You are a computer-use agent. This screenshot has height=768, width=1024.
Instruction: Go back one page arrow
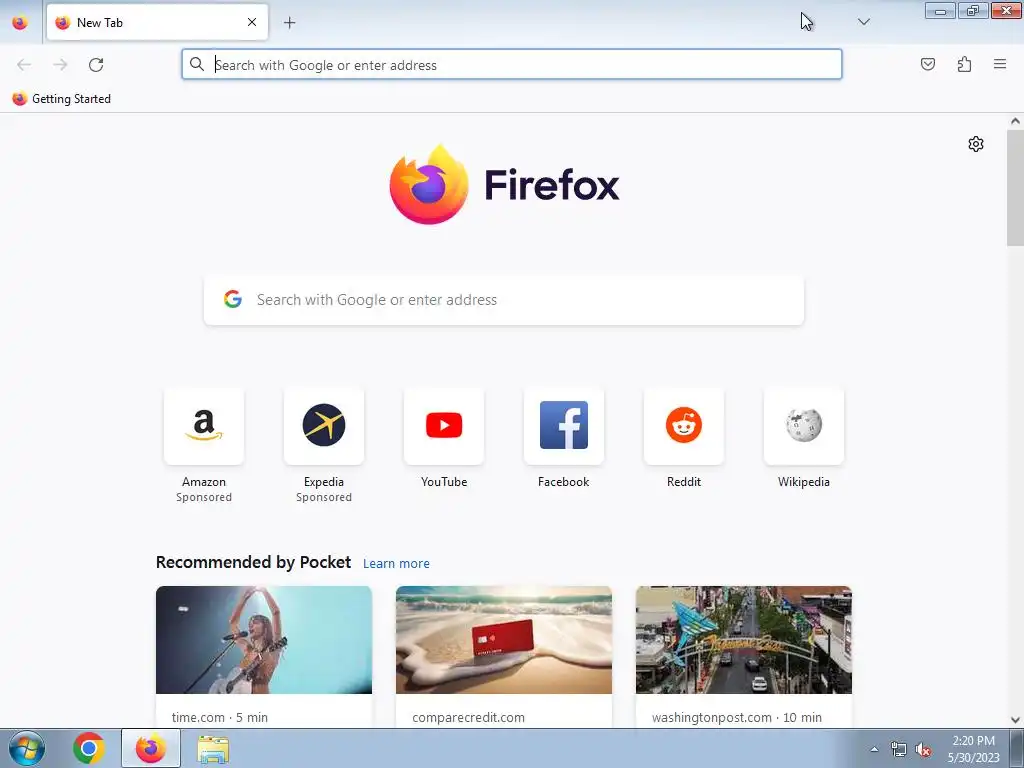click(x=24, y=65)
